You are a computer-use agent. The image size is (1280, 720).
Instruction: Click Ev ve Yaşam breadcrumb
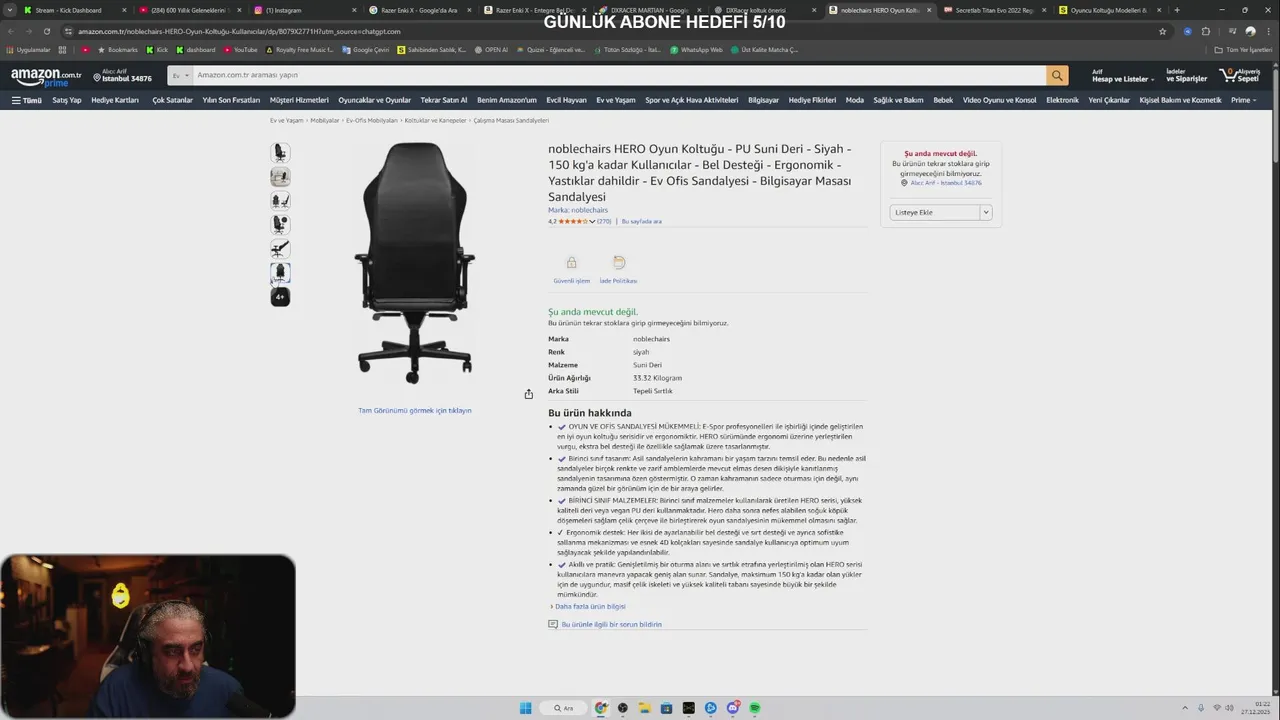(x=286, y=120)
